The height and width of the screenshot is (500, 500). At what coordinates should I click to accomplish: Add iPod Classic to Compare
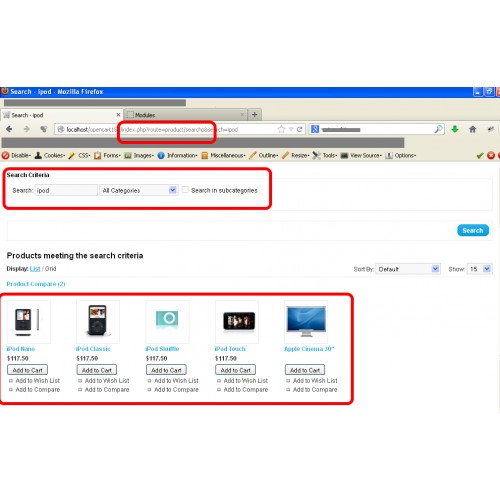107,390
